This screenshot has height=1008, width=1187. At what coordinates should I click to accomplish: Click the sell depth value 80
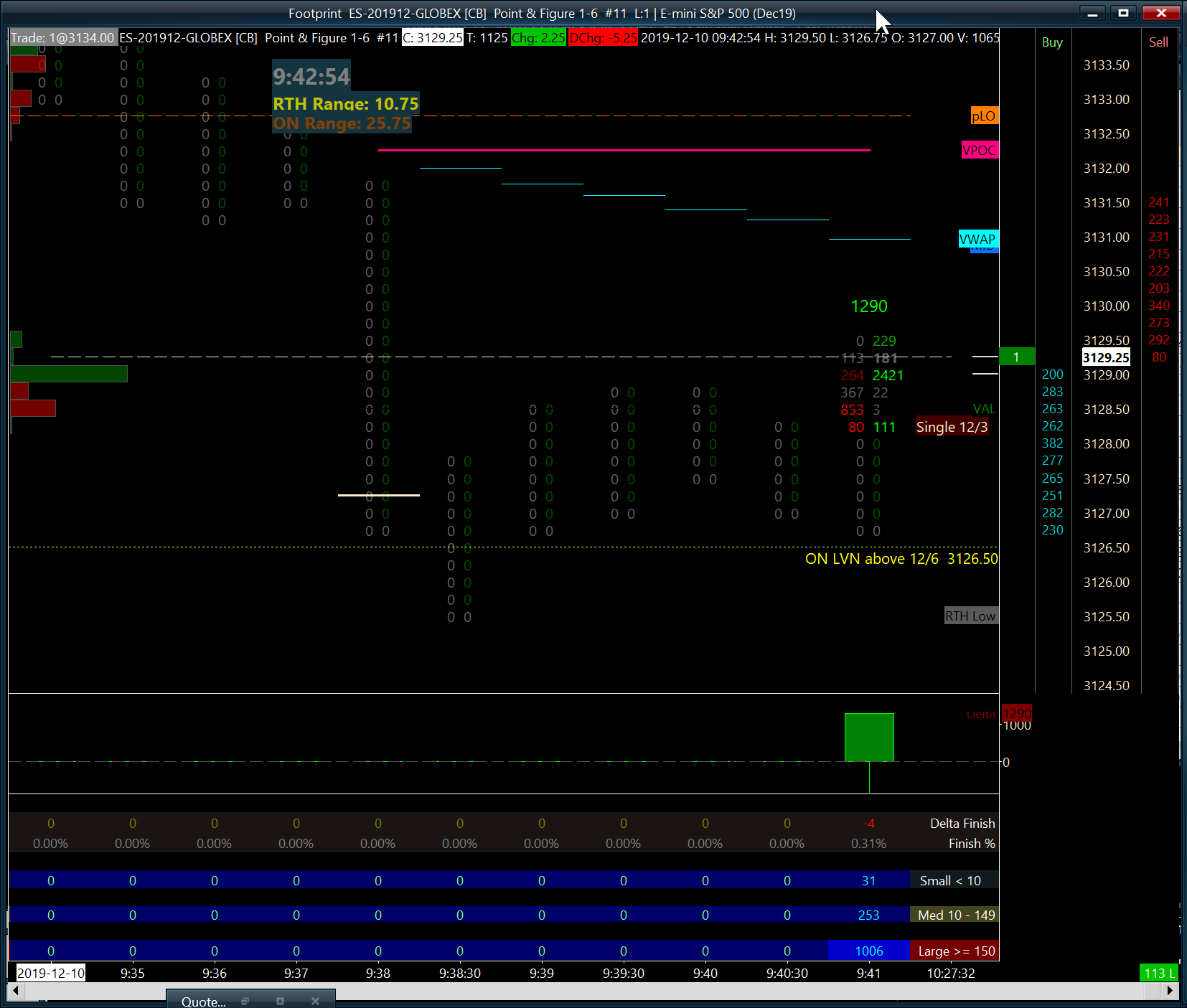(x=1158, y=357)
